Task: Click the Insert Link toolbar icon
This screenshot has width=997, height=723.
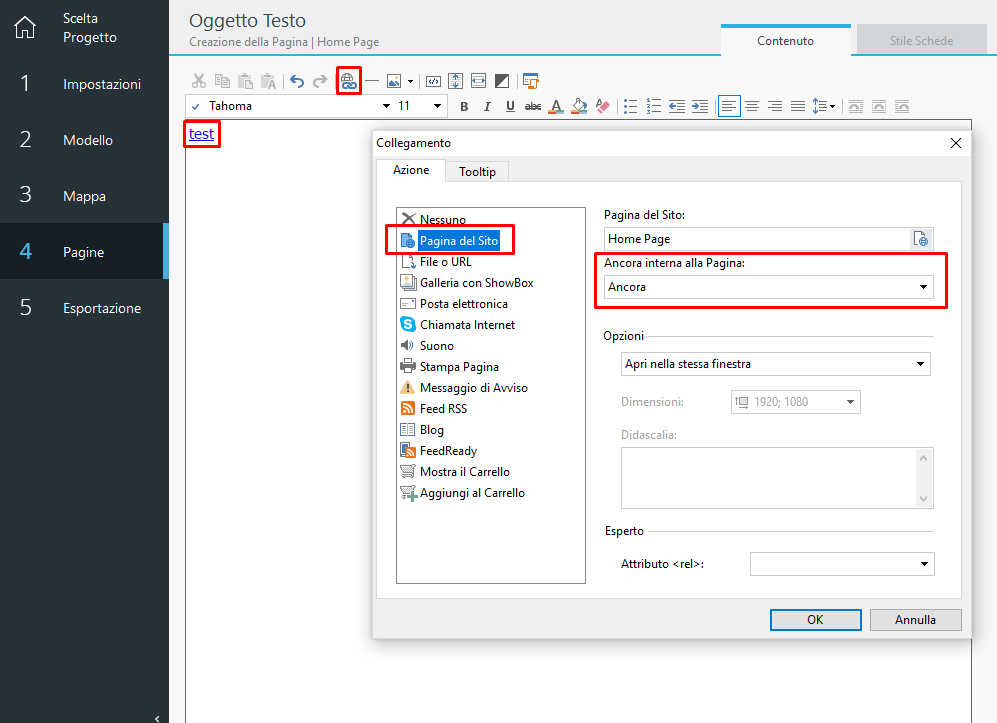Action: [x=348, y=81]
